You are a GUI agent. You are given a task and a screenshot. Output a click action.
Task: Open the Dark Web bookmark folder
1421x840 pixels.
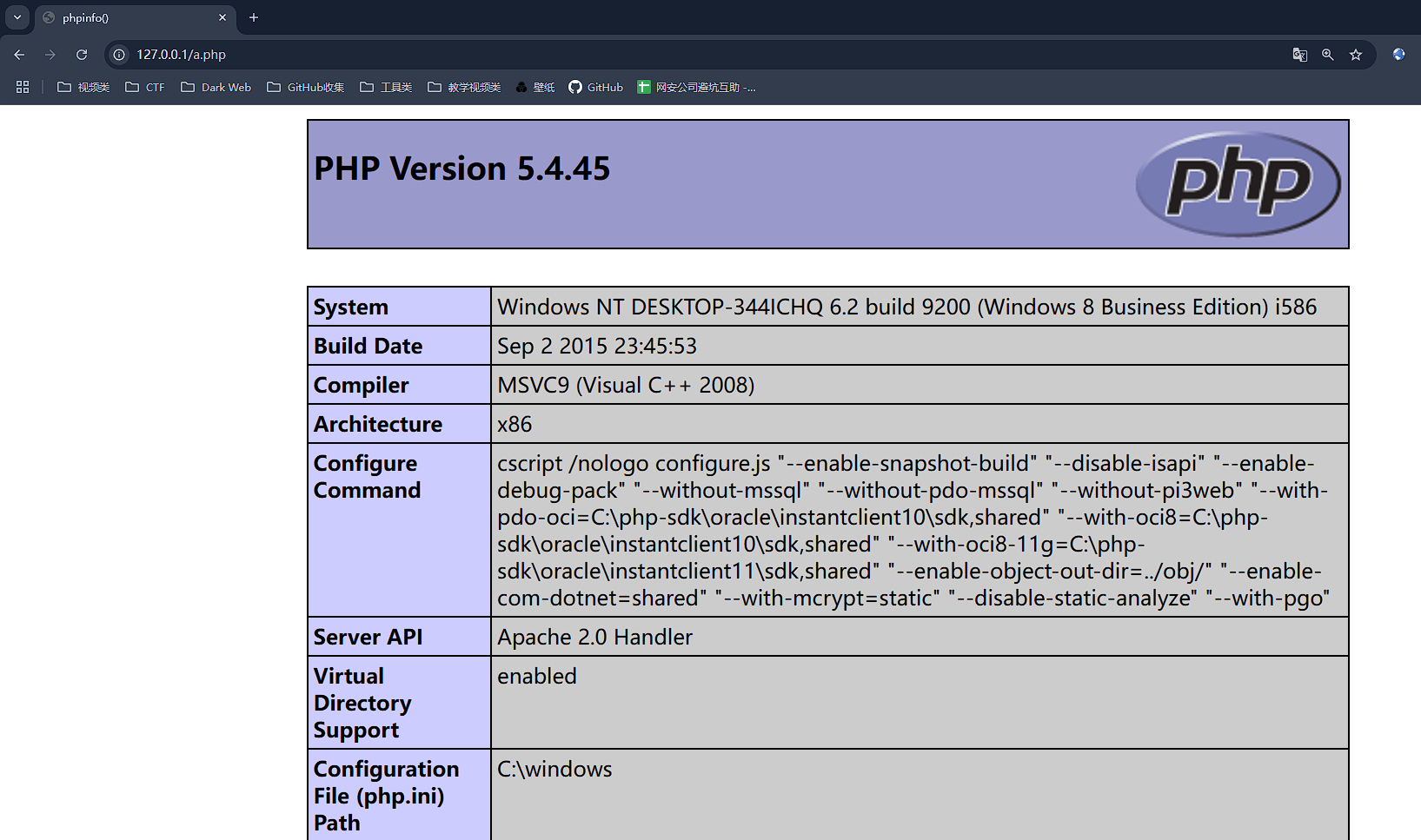point(216,87)
